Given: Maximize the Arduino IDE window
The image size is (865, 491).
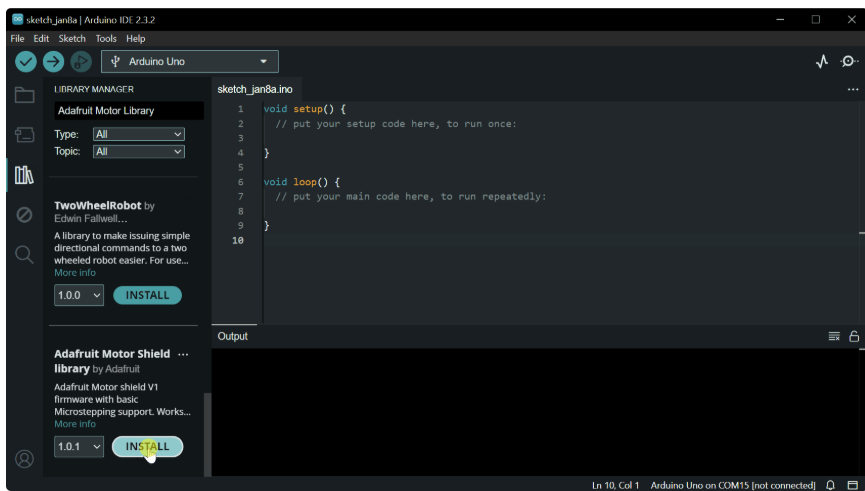Looking at the screenshot, I should (815, 19).
